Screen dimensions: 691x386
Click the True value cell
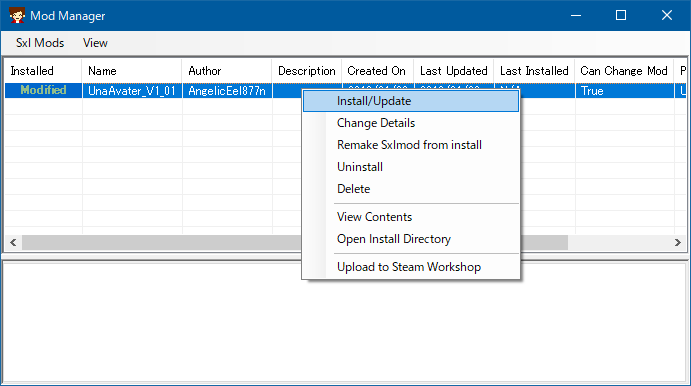click(624, 90)
